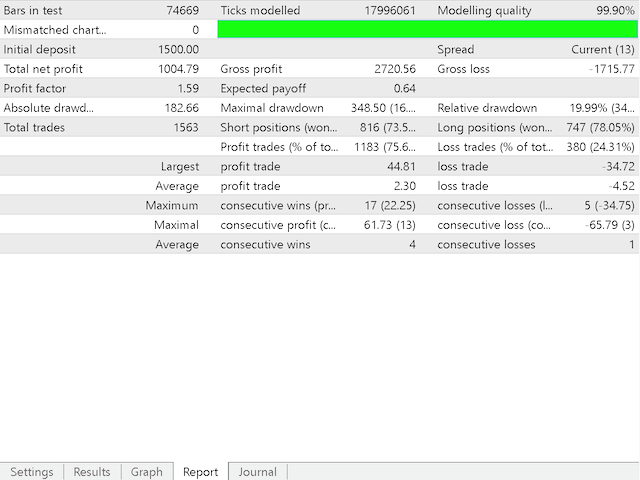Click consecutive losses value 5 (-34.75)
The width and height of the screenshot is (640, 480).
pos(609,205)
